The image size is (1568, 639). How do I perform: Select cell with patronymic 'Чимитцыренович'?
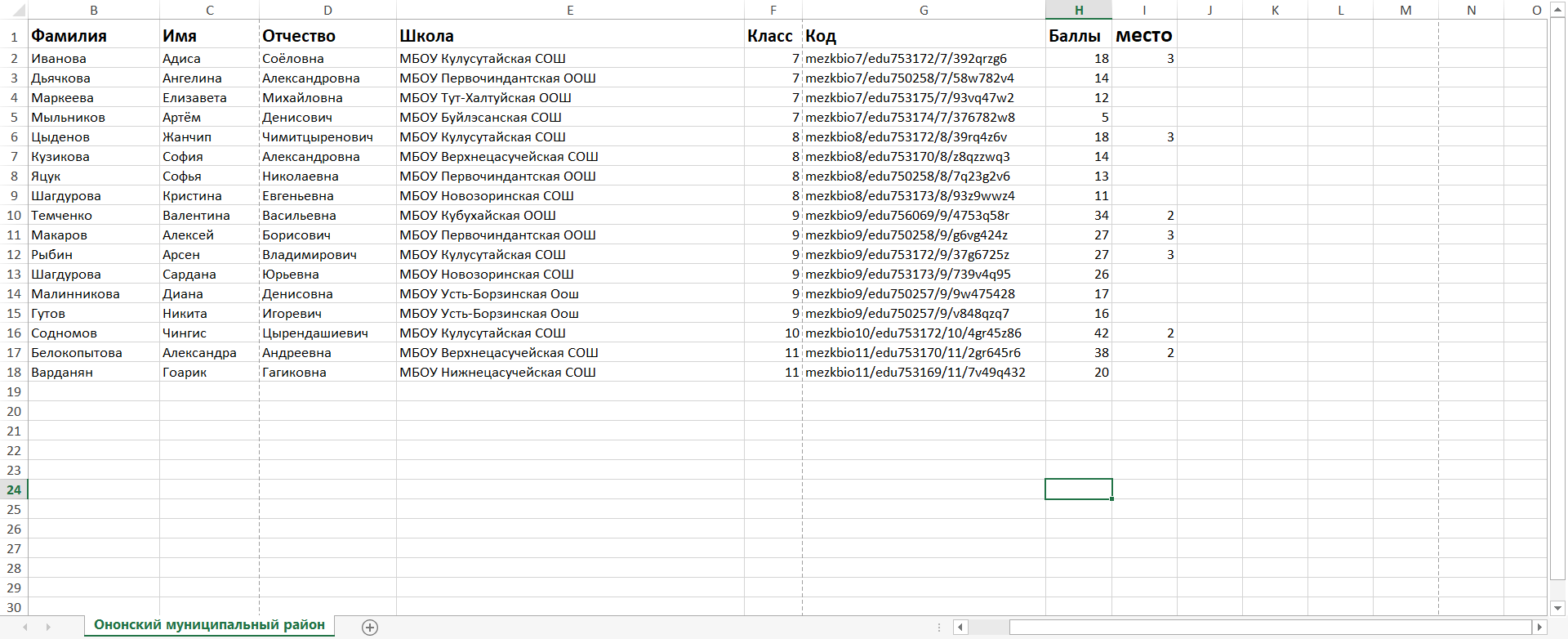click(327, 136)
